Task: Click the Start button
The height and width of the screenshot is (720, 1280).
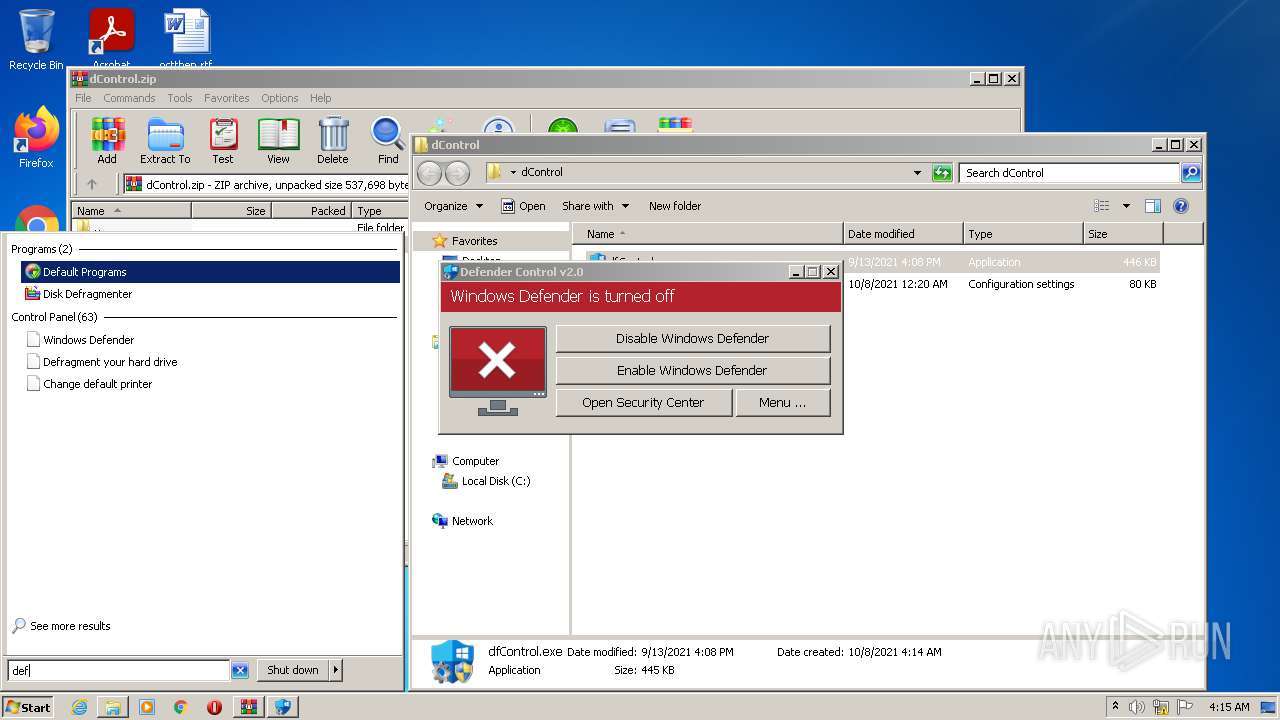Action: (x=28, y=707)
